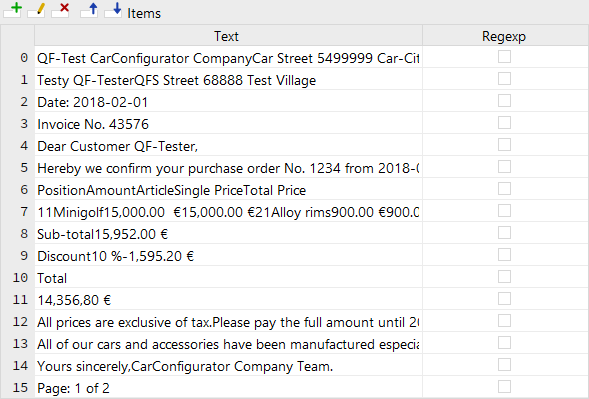589x399 pixels.
Task: Click row number 3 header
Action: [18, 124]
